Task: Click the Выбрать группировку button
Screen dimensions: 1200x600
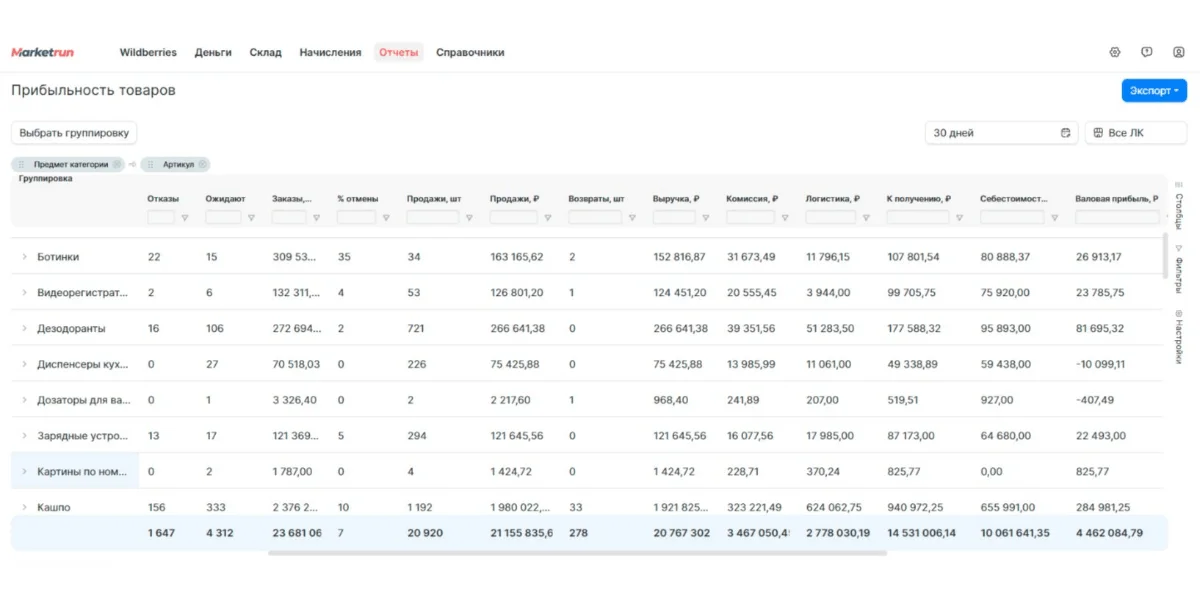Action: tap(74, 133)
